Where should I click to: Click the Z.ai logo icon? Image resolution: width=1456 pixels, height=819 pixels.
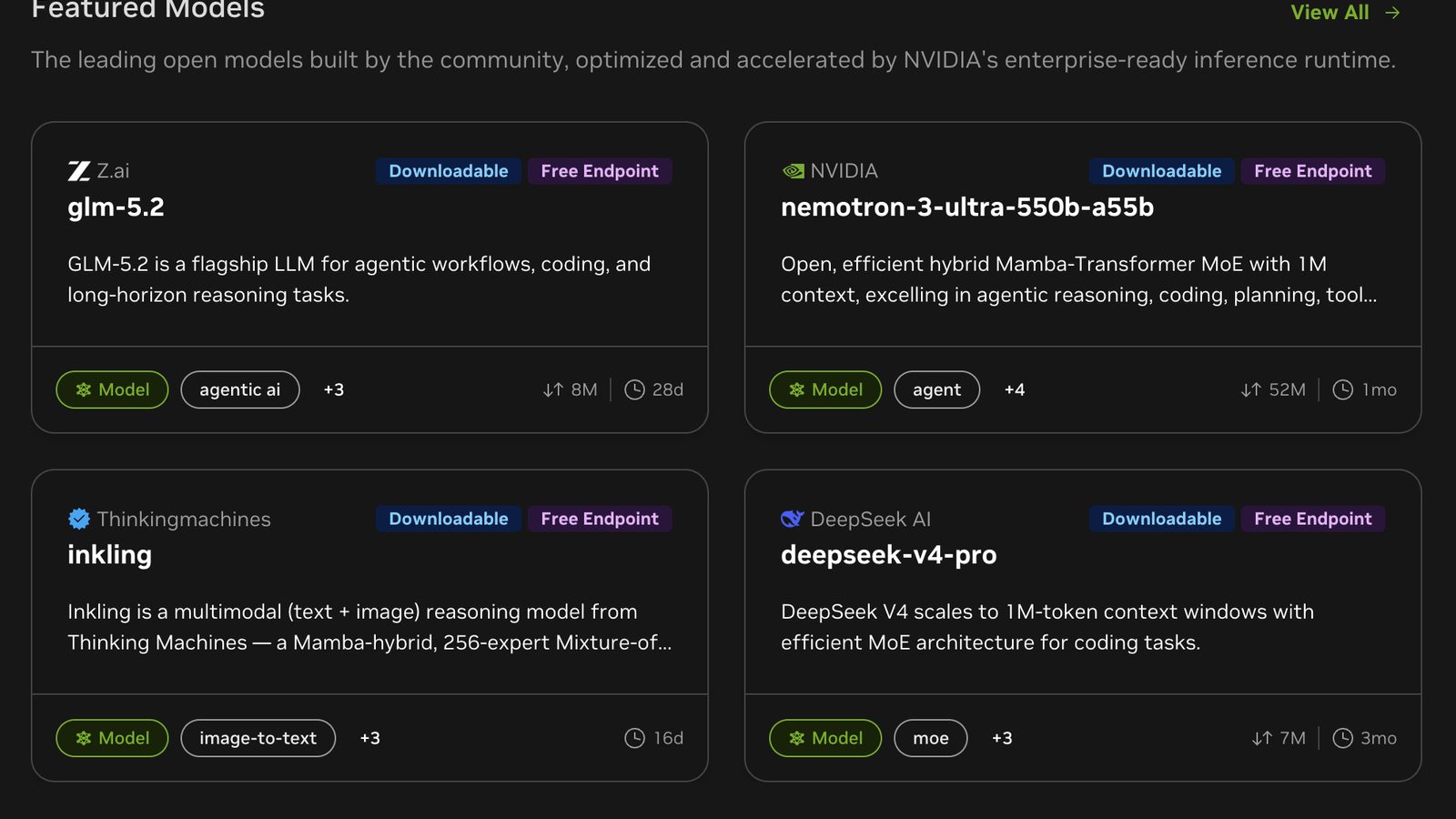[79, 171]
